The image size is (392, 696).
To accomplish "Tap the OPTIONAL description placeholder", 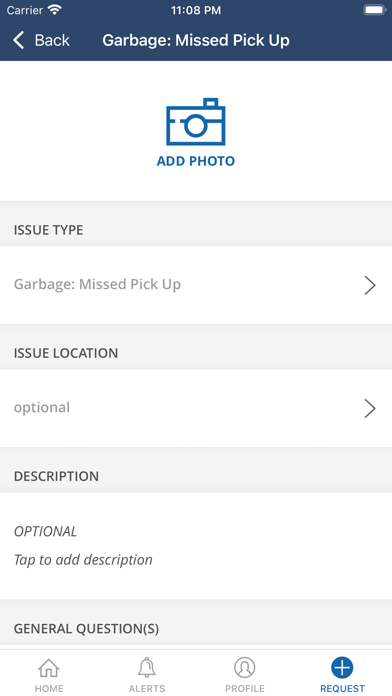I will [45, 531].
